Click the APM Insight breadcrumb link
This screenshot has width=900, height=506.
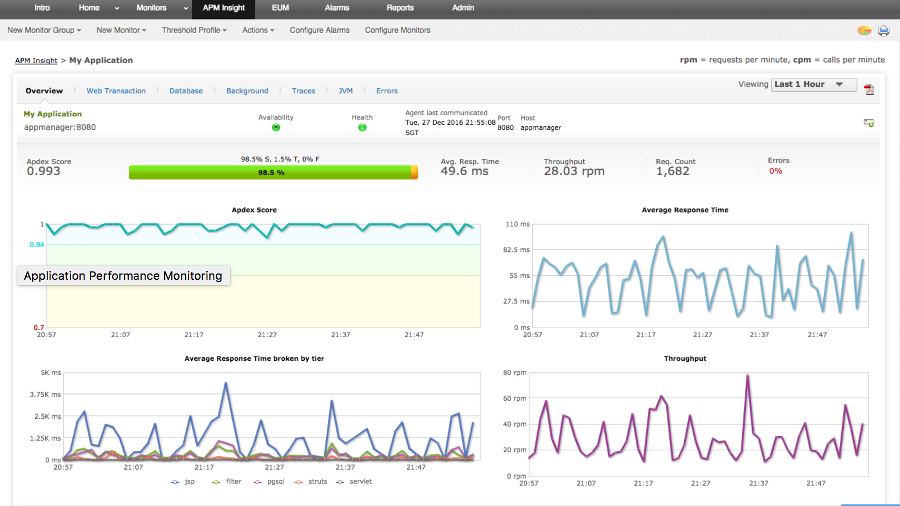tap(36, 61)
